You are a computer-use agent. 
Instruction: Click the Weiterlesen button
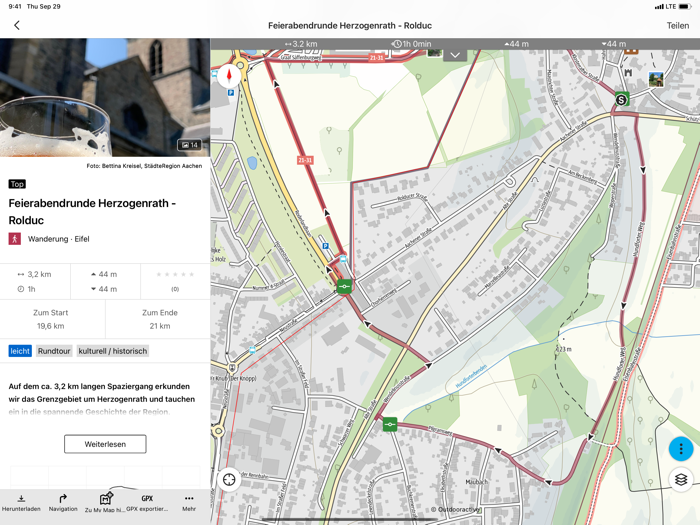click(x=105, y=444)
